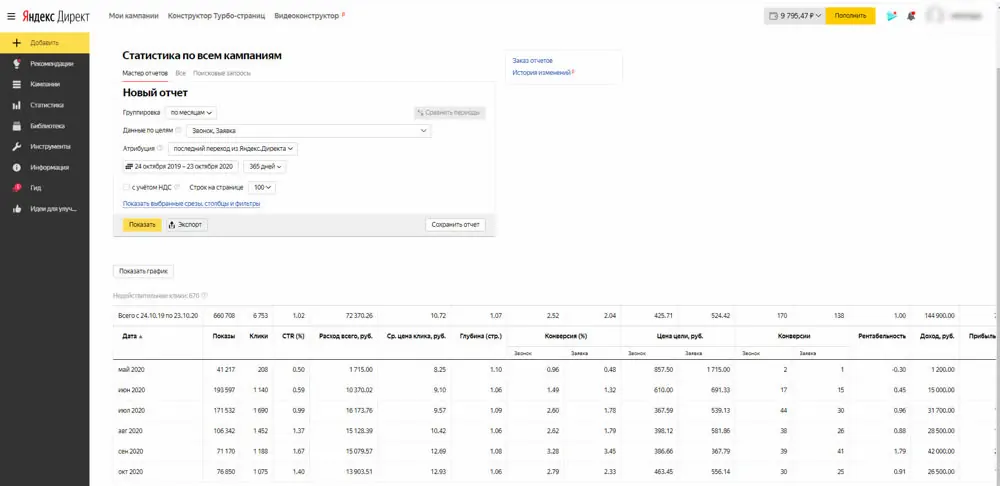Select the окт 2020 row
This screenshot has width=1000, height=486.
coord(556,471)
